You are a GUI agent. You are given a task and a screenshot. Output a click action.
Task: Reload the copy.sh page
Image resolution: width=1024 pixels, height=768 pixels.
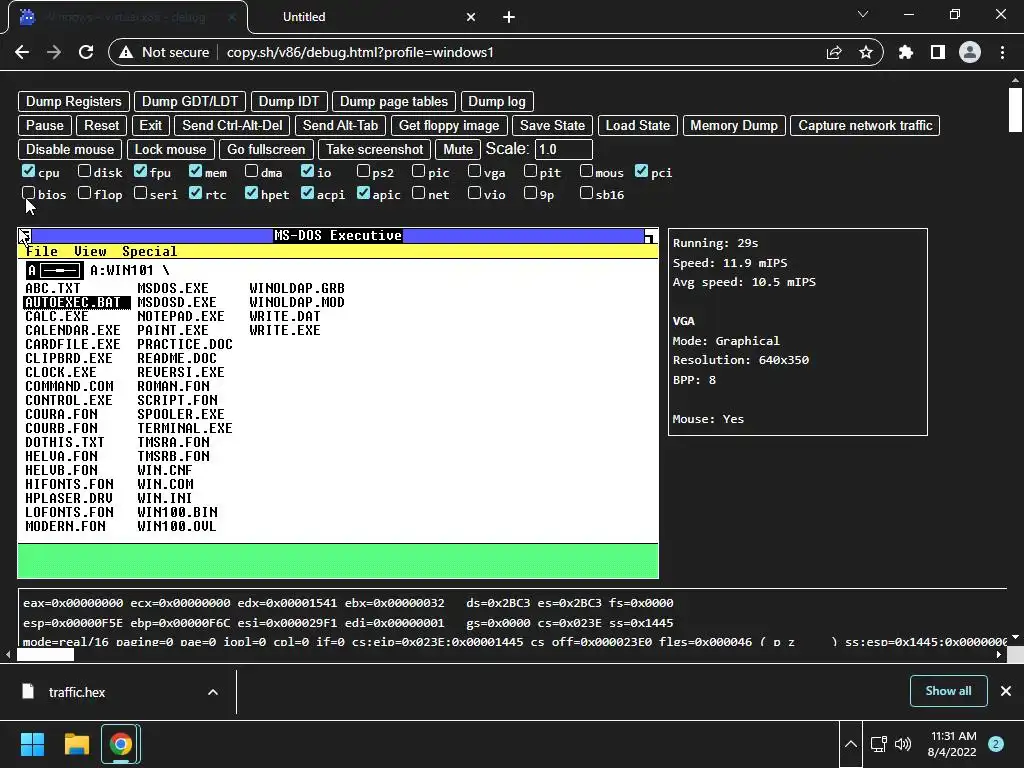pyautogui.click(x=86, y=52)
